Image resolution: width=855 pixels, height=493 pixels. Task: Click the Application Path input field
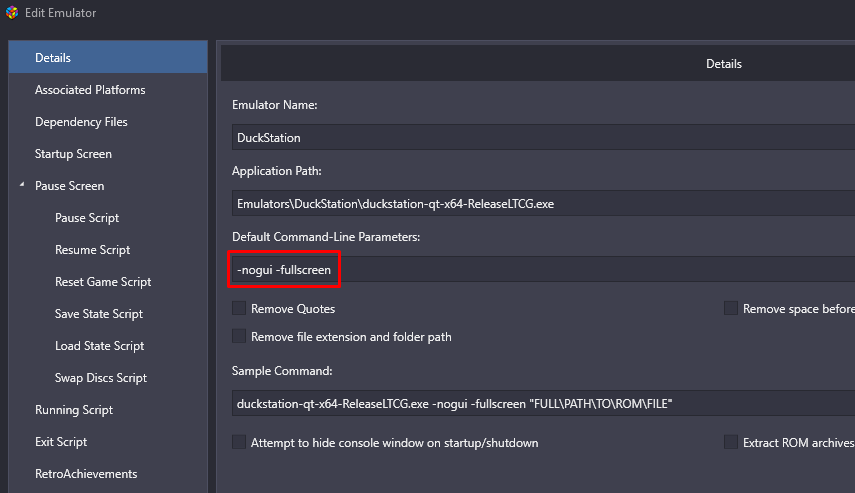[540, 203]
